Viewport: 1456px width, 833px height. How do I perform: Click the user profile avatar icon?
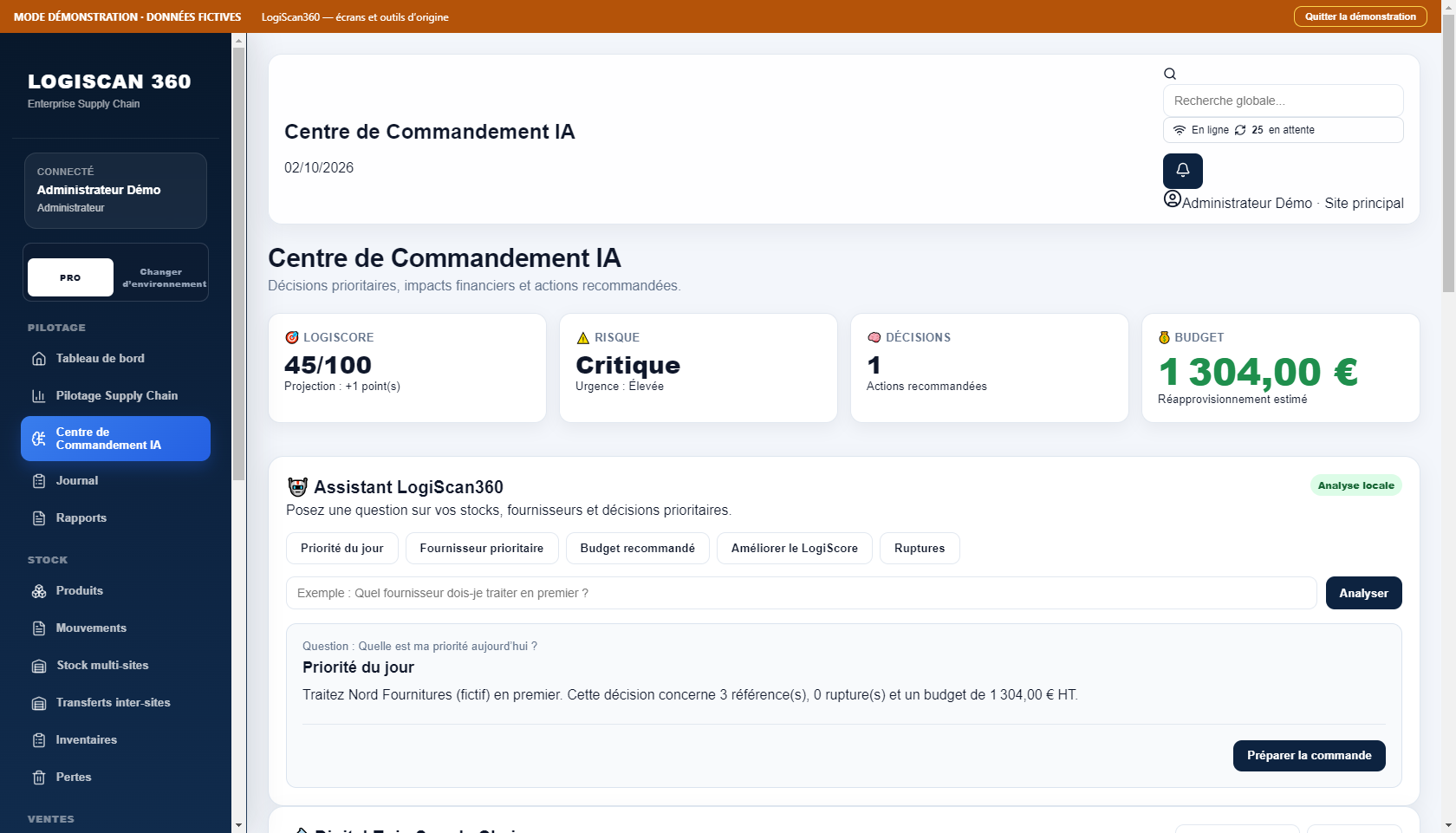(x=1172, y=199)
